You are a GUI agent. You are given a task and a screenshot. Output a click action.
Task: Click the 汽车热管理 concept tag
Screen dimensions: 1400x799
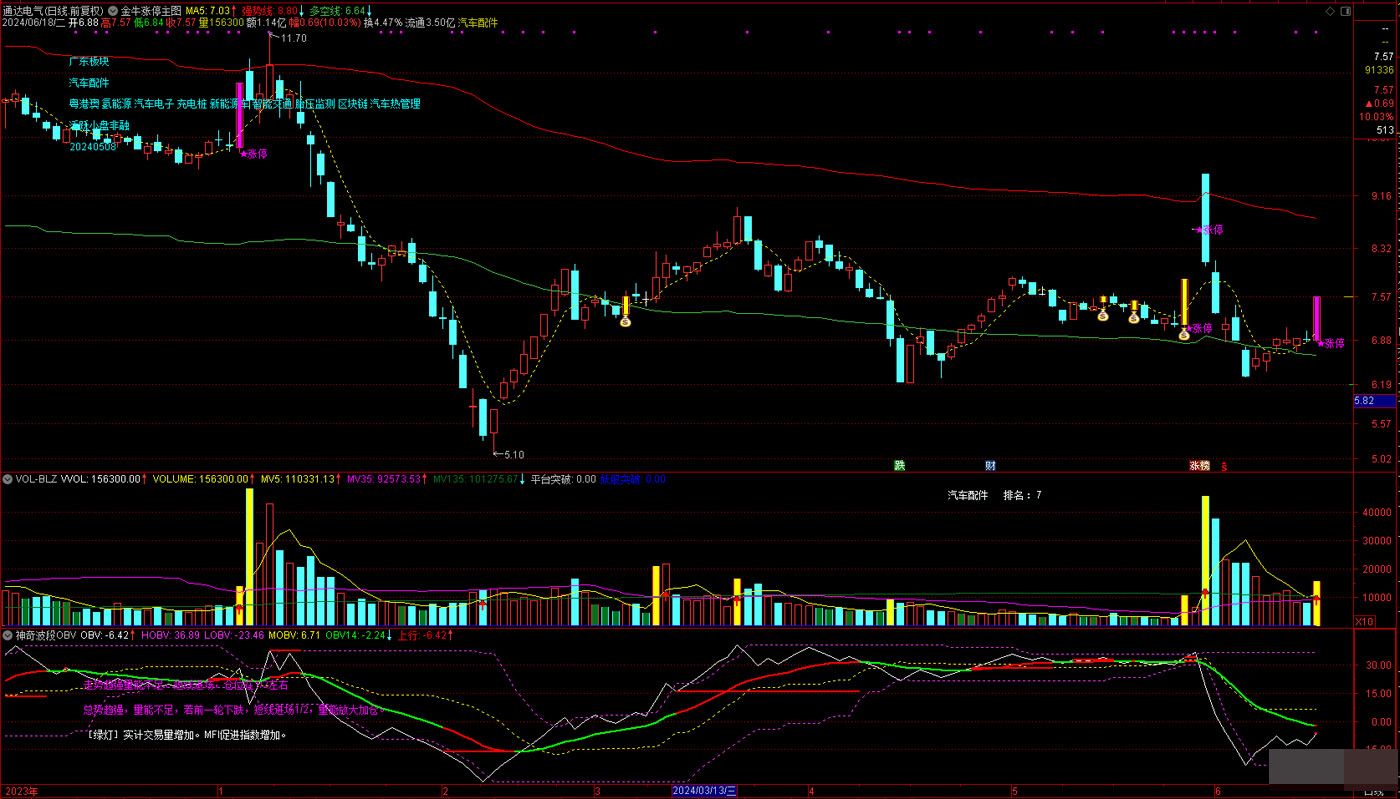coord(395,103)
